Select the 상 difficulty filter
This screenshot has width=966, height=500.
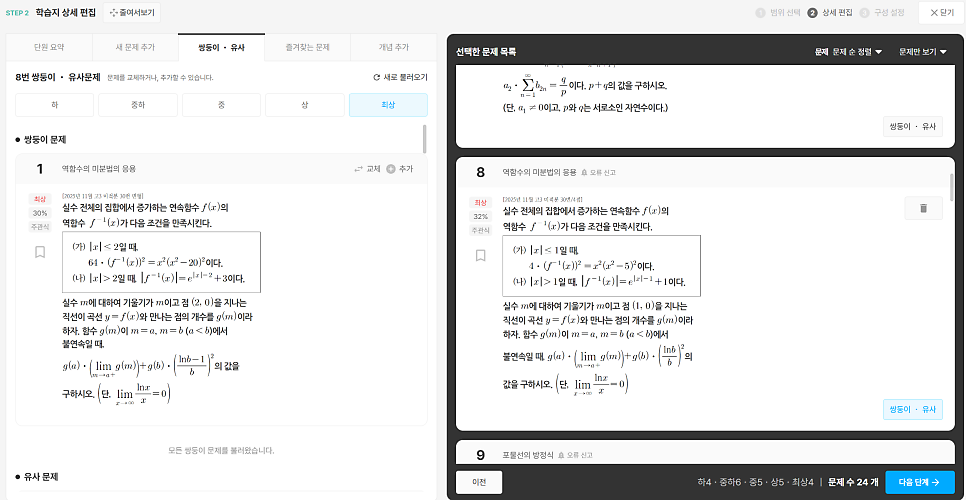[x=304, y=105]
